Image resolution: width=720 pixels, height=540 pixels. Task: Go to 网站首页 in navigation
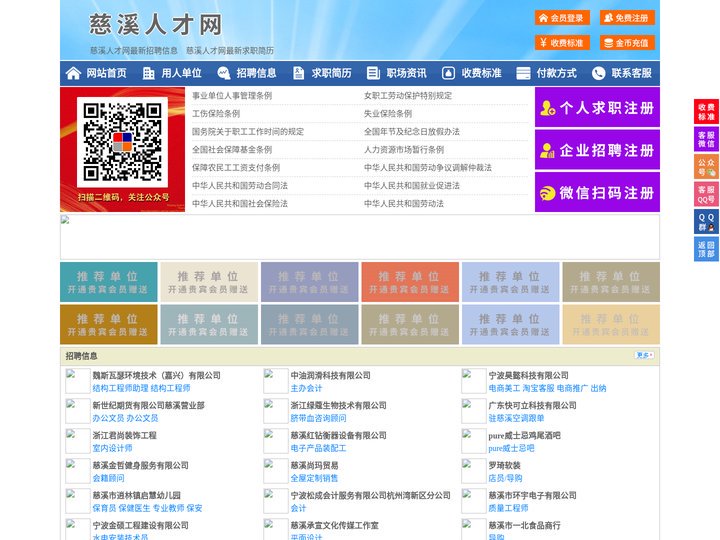(x=106, y=73)
